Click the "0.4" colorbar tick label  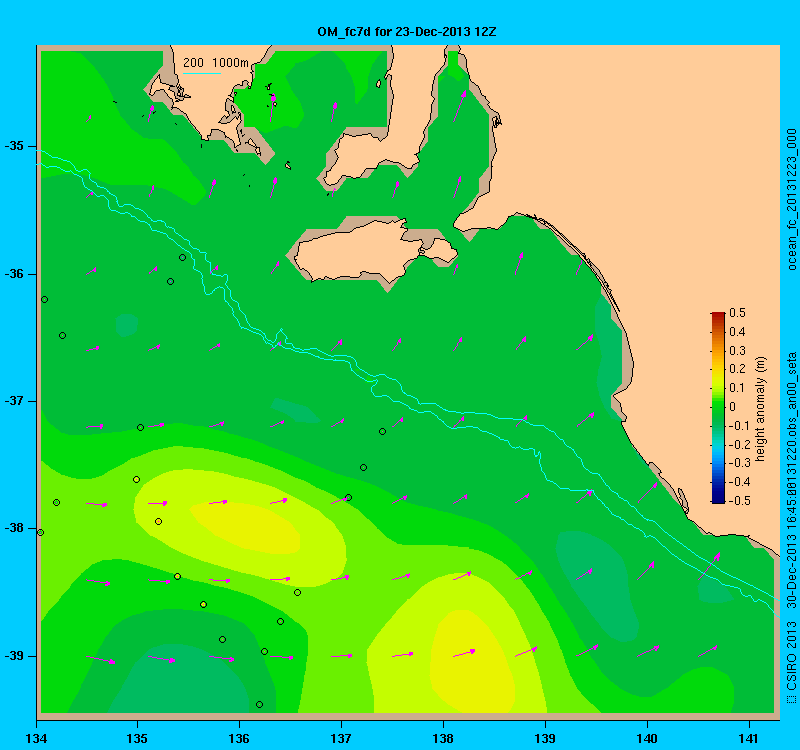pyautogui.click(x=737, y=332)
